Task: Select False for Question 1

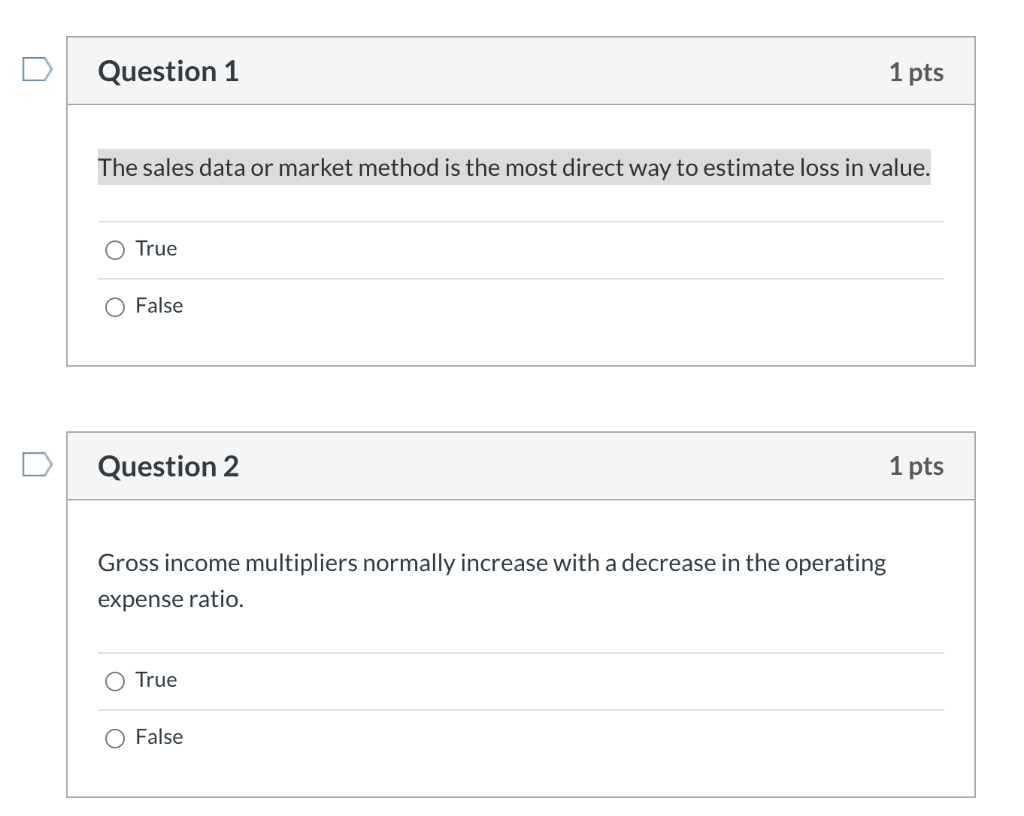Action: pyautogui.click(x=115, y=306)
